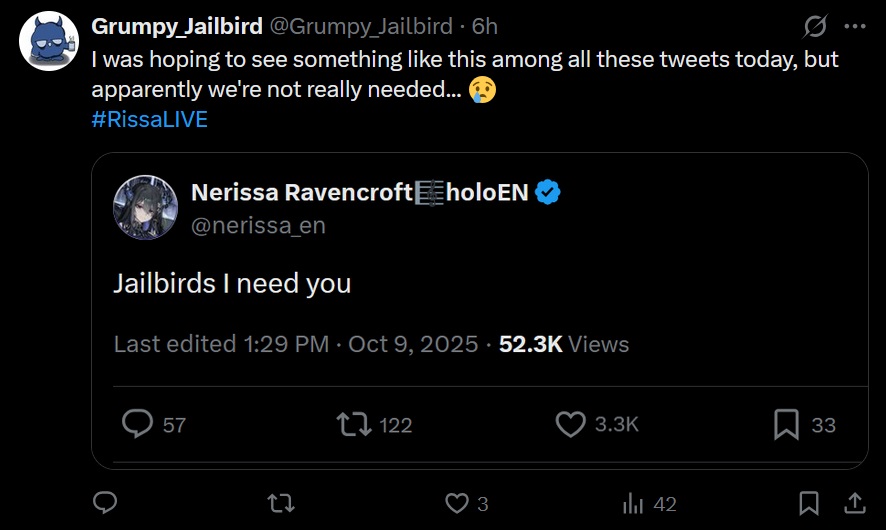886x530 pixels.
Task: Reply to Grumpy_Jailbird's tweet
Action: (106, 502)
